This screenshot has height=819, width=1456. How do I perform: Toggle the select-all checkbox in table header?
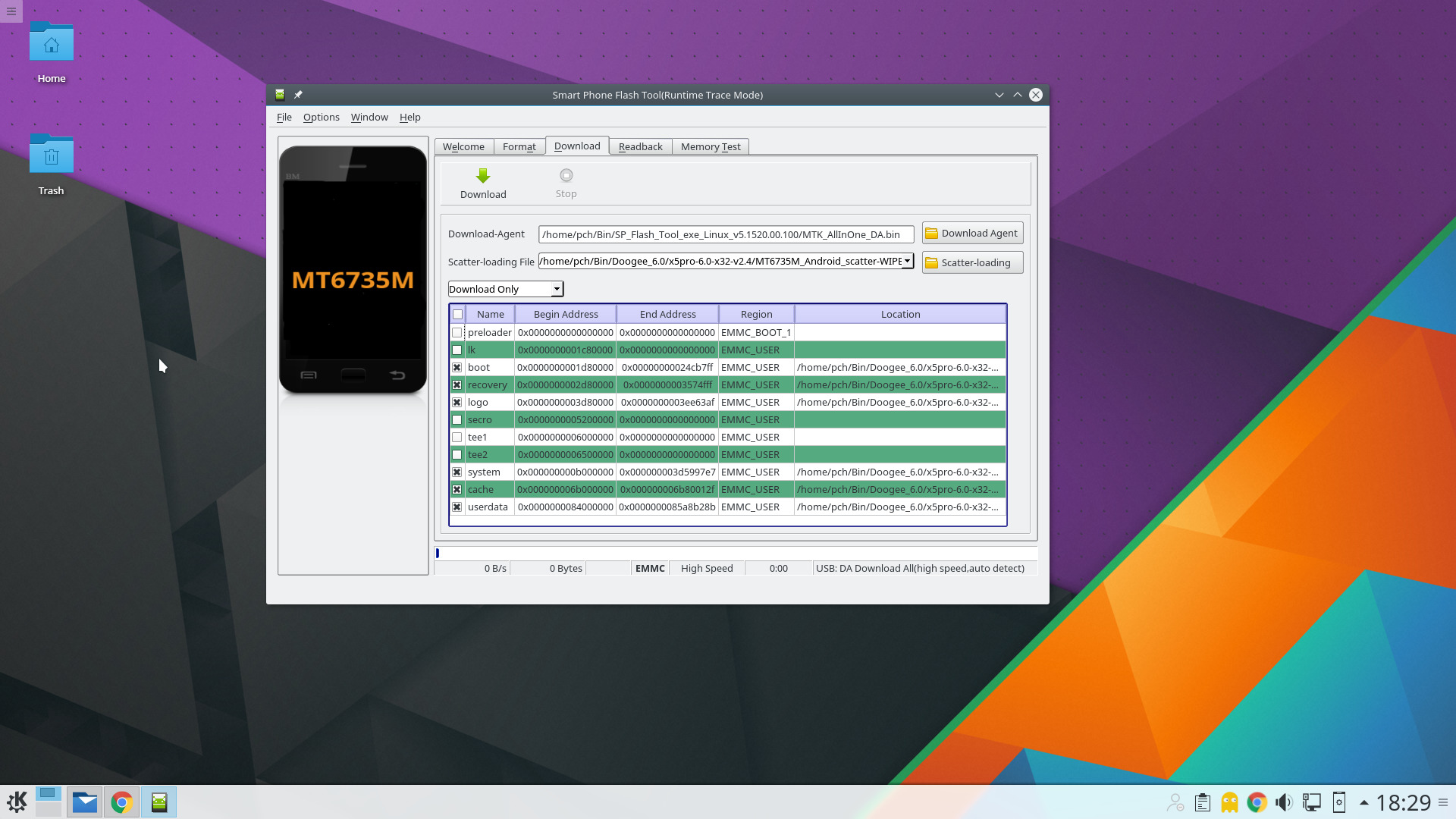(457, 315)
